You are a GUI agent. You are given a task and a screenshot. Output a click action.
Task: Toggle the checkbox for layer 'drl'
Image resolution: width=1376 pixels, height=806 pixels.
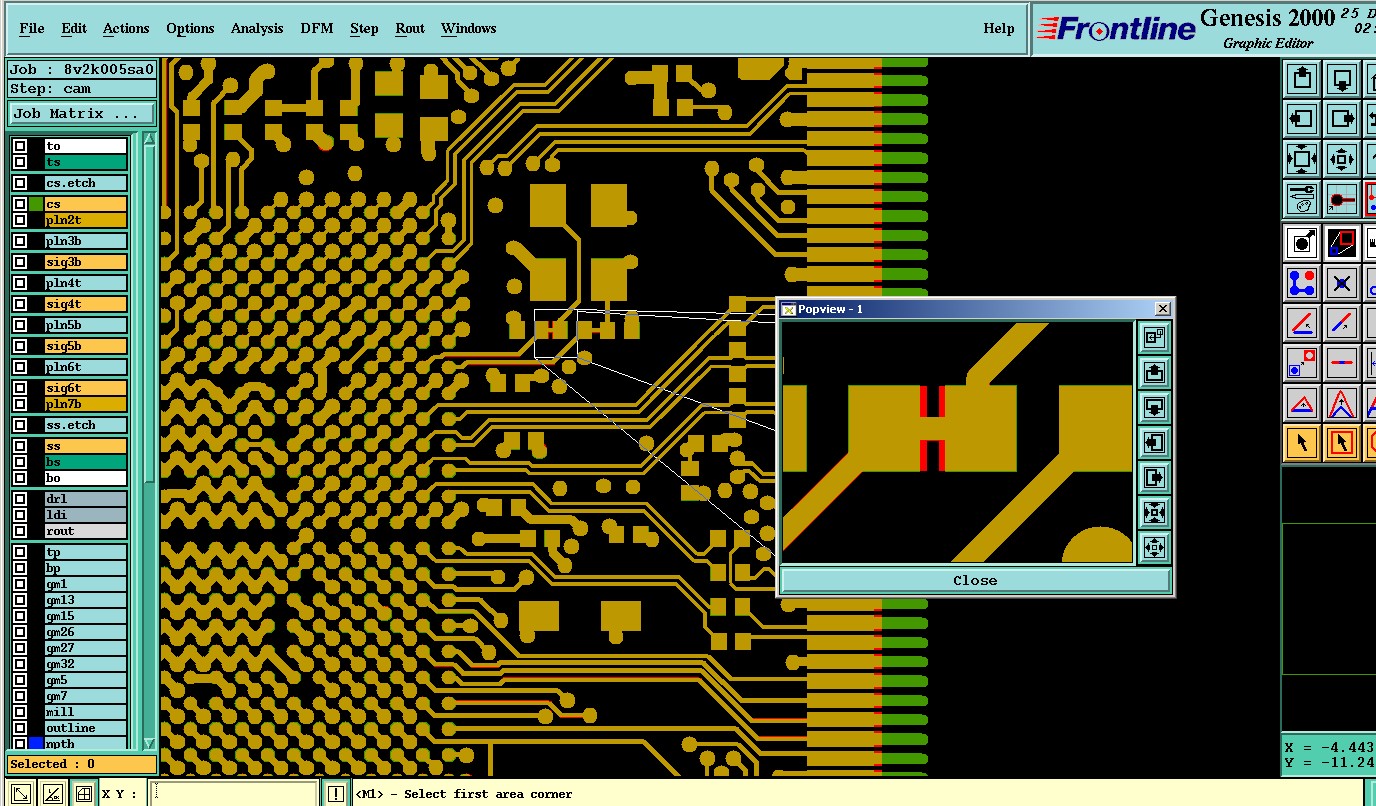pos(20,499)
